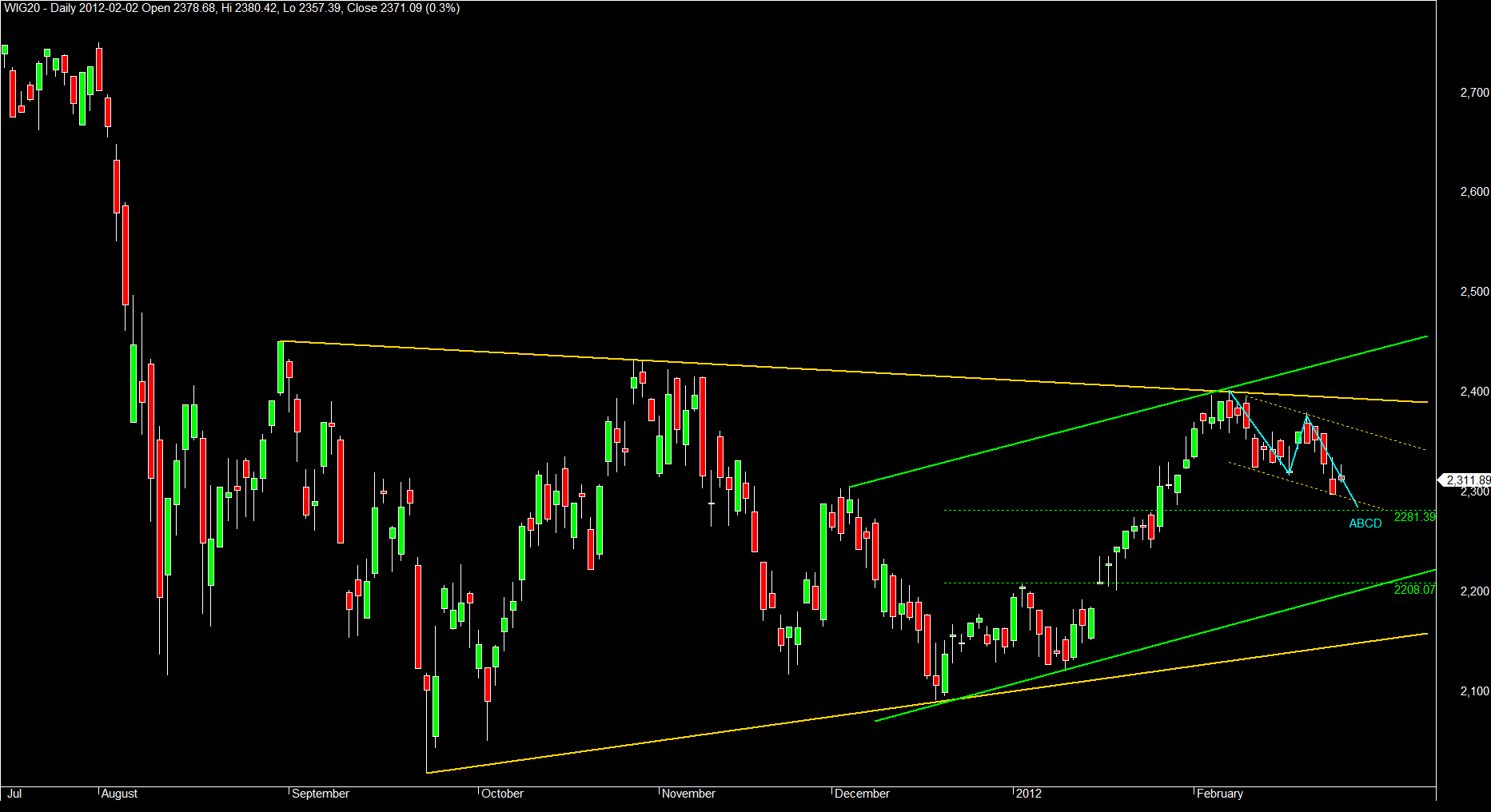
Task: Click the December label on time axis
Action: pyautogui.click(x=862, y=794)
